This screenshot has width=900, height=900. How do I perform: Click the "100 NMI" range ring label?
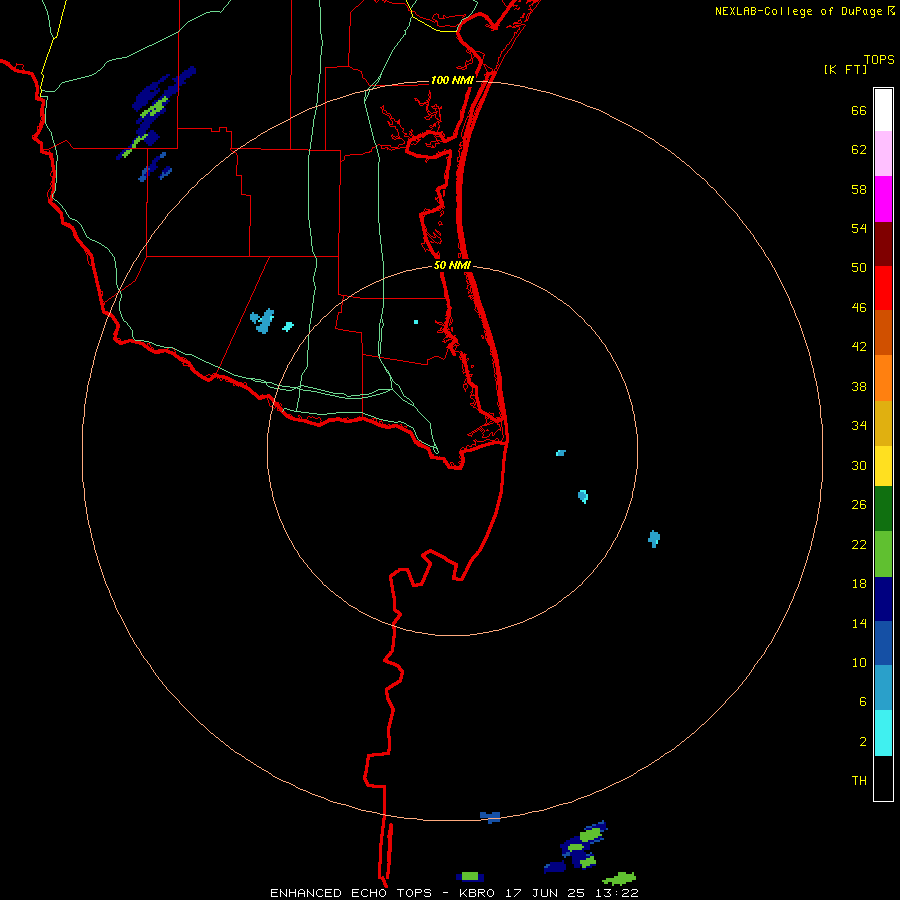[452, 80]
